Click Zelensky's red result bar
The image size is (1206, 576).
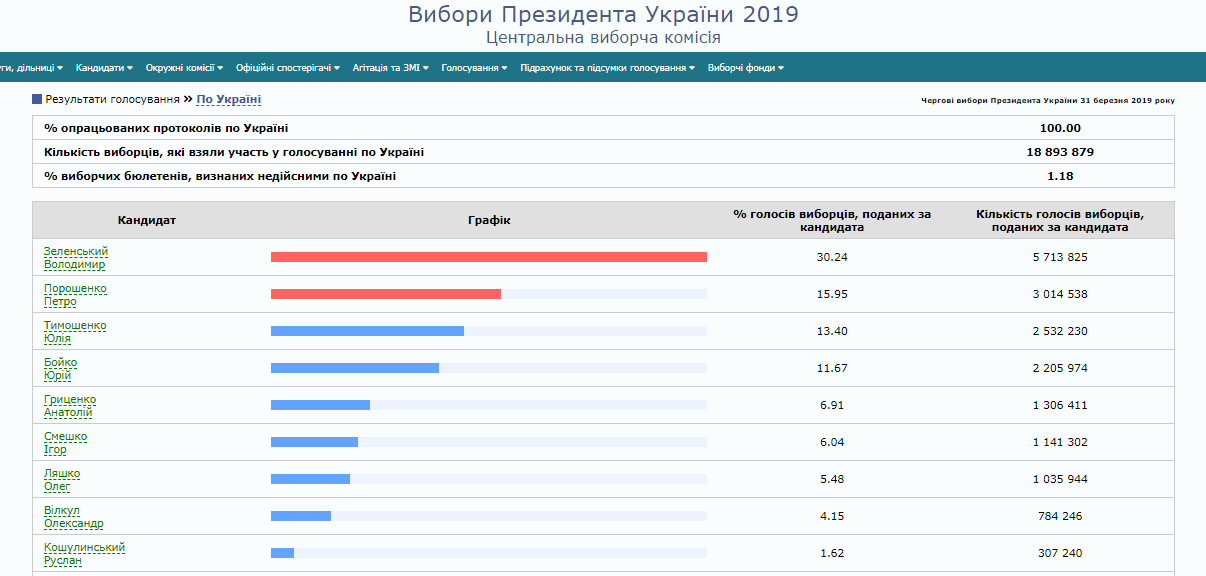tap(488, 257)
